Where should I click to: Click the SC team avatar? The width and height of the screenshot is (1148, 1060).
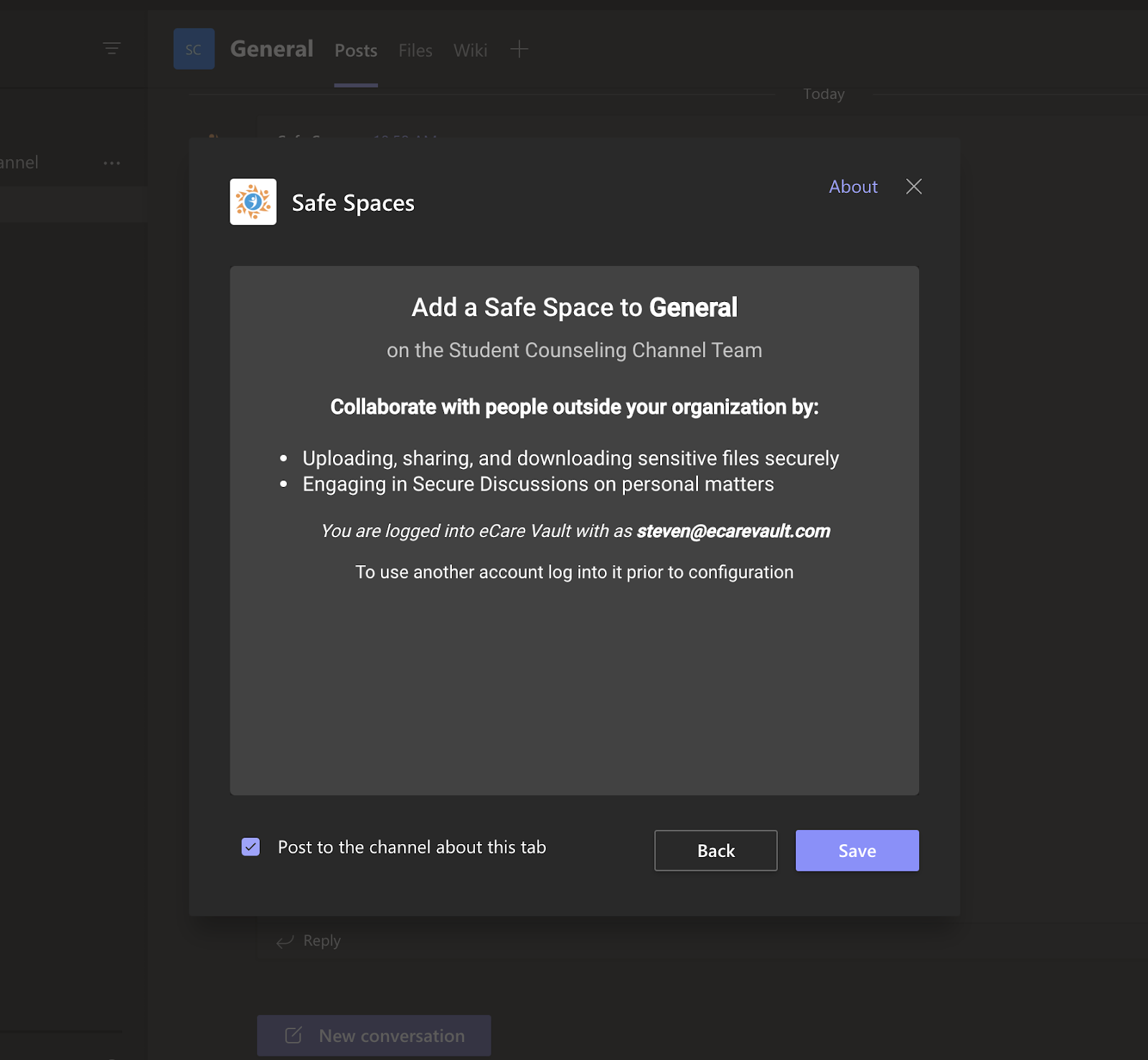[194, 49]
